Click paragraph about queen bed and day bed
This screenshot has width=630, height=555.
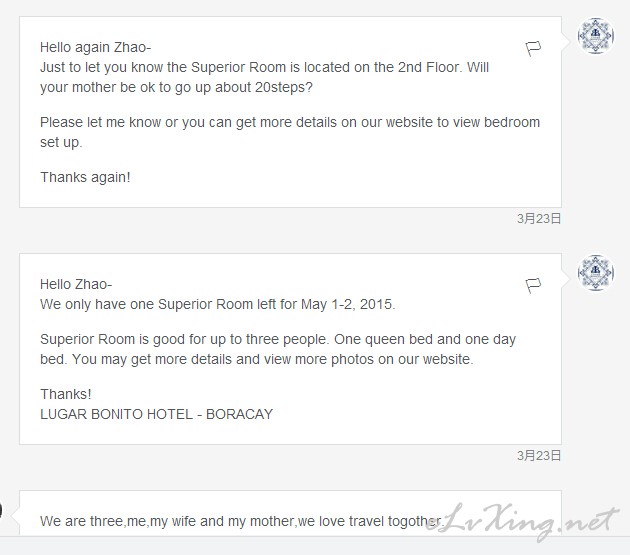point(278,349)
